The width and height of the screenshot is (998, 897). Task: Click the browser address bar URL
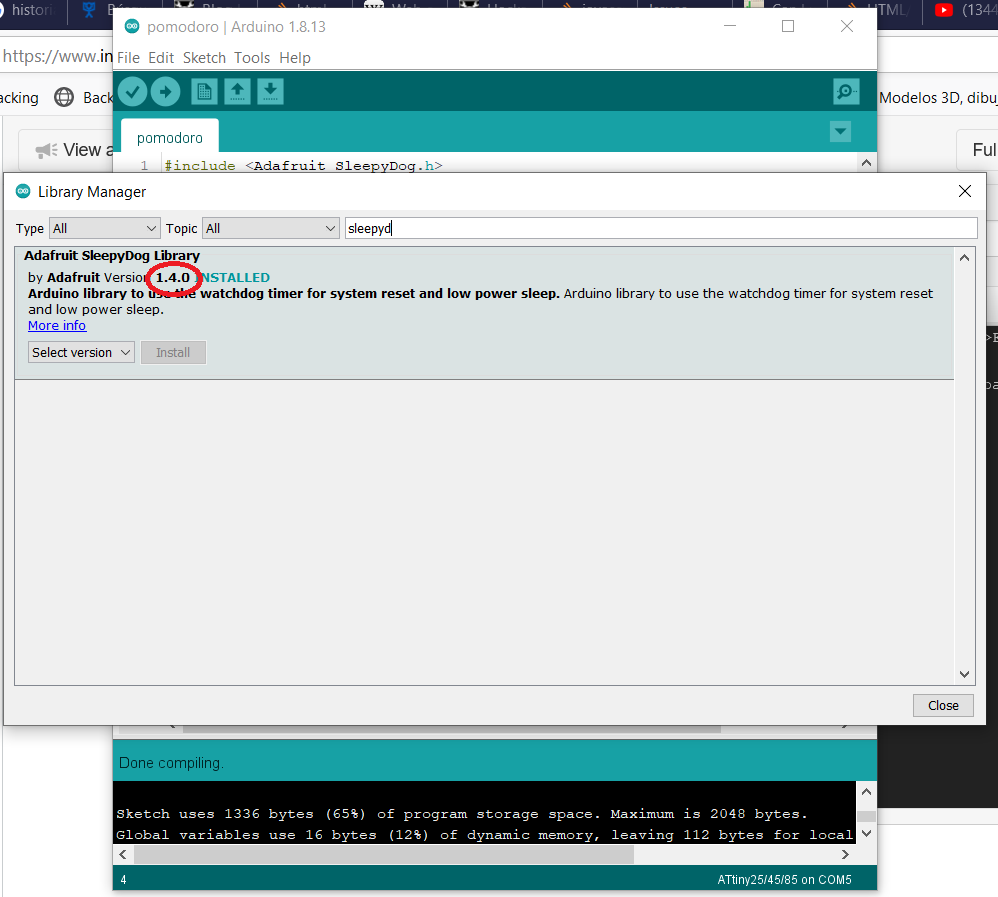(57, 56)
